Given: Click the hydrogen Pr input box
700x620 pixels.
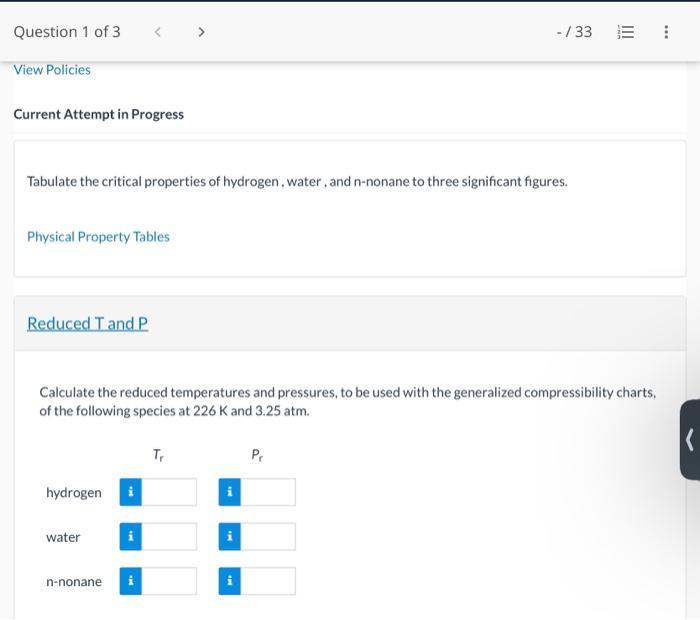Looking at the screenshot, I should [x=268, y=492].
